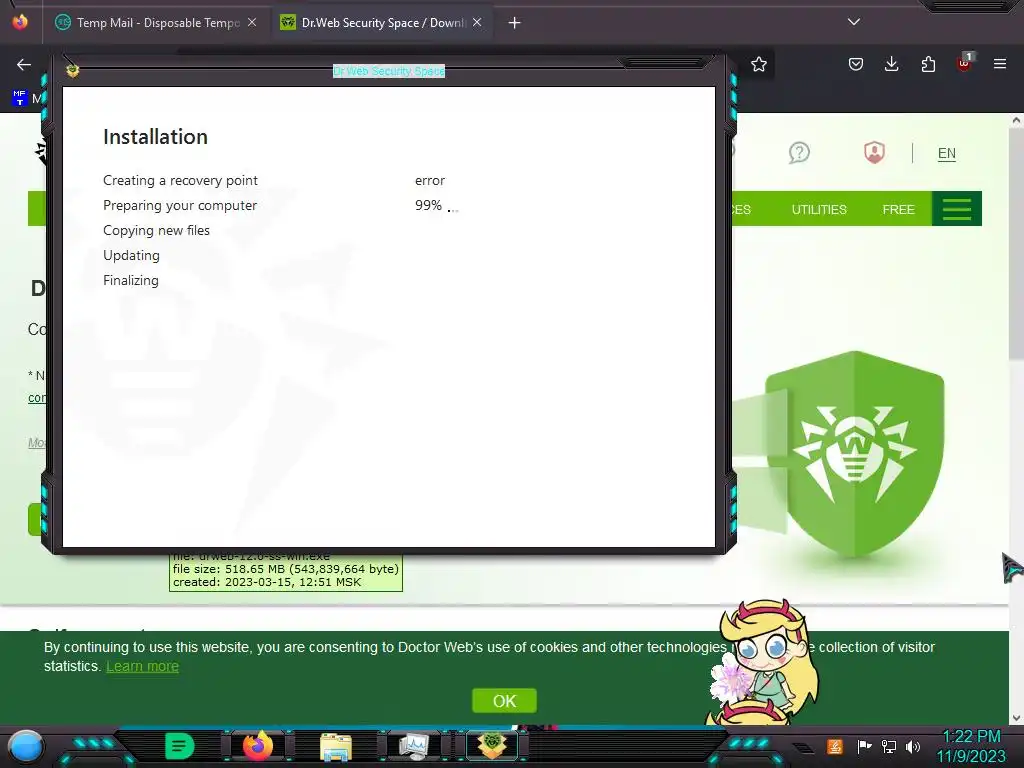
Task: Open the UTILITIES menu item
Action: tap(819, 209)
